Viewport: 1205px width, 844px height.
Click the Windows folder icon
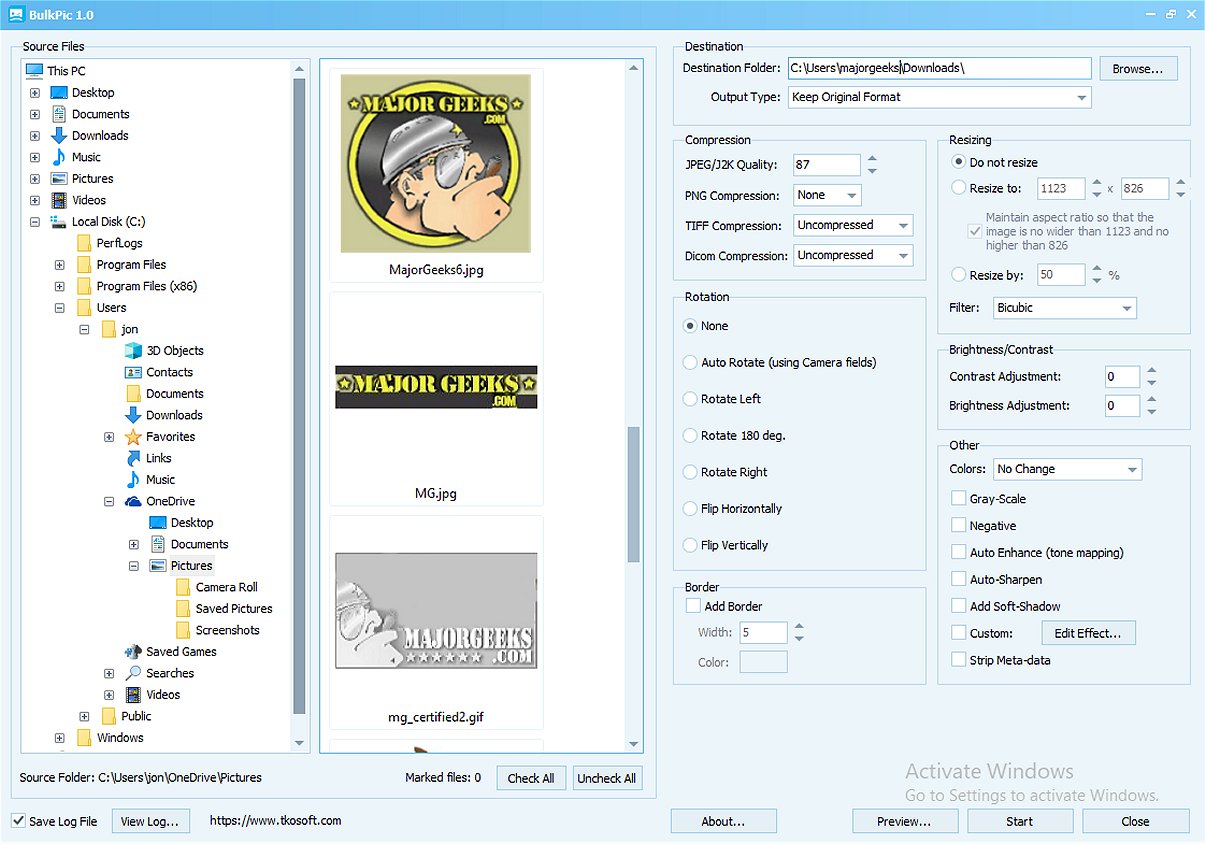click(84, 737)
